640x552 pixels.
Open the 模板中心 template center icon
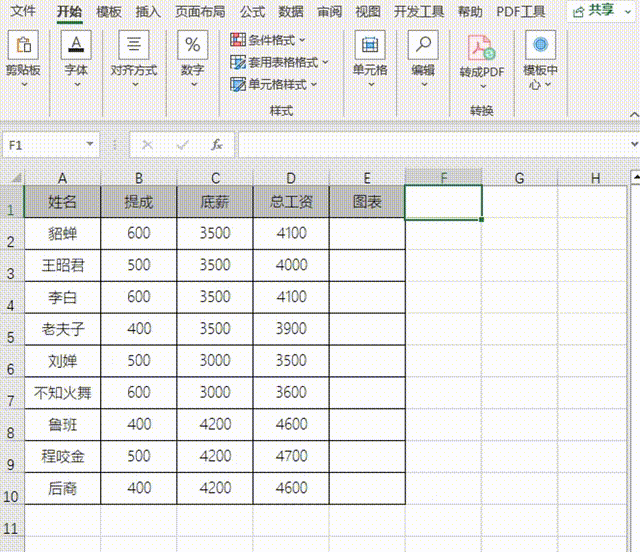540,45
